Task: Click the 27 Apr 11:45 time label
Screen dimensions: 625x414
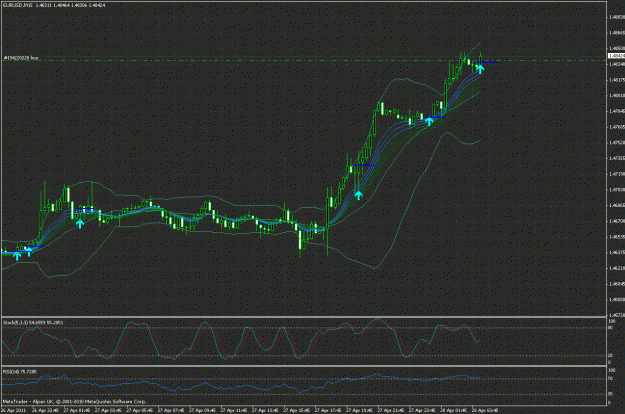Action: (x=234, y=410)
